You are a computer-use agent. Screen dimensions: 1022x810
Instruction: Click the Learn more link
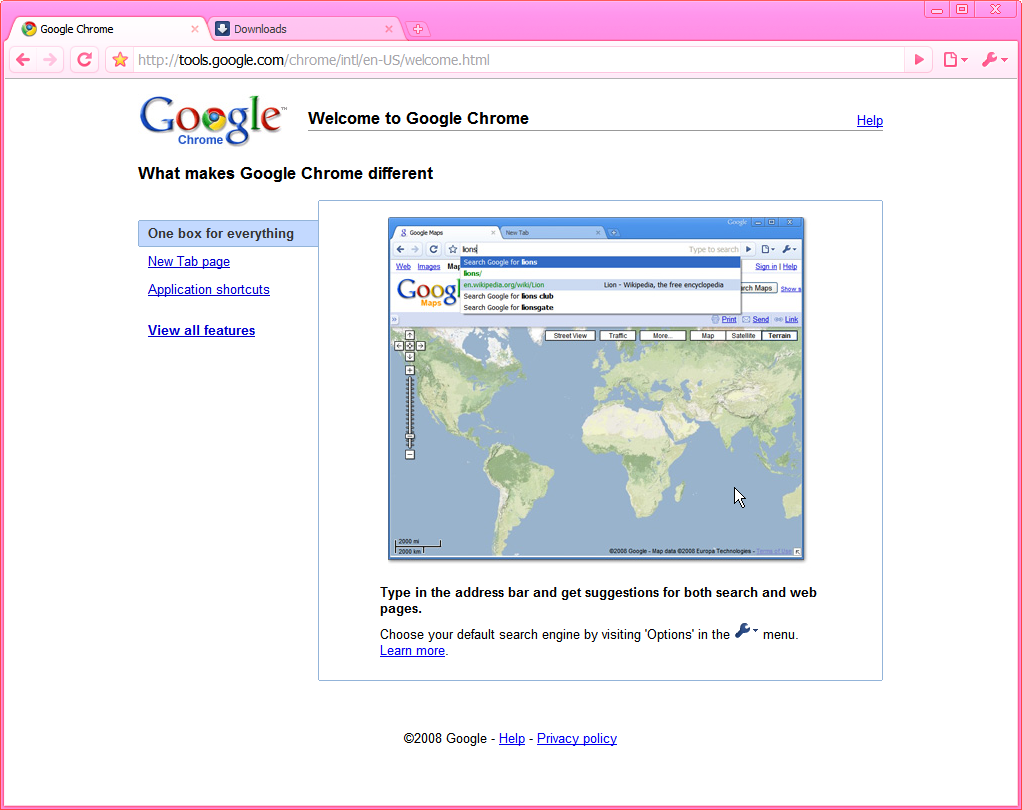pos(413,650)
